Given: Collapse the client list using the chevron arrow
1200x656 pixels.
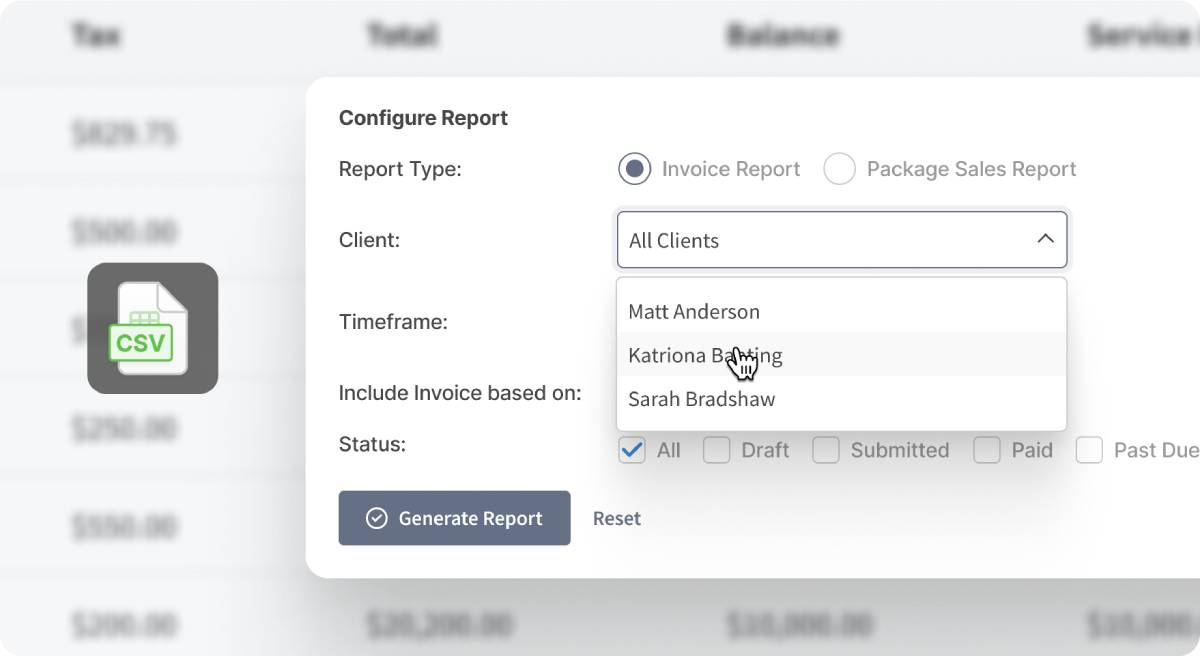Looking at the screenshot, I should click(x=1045, y=239).
